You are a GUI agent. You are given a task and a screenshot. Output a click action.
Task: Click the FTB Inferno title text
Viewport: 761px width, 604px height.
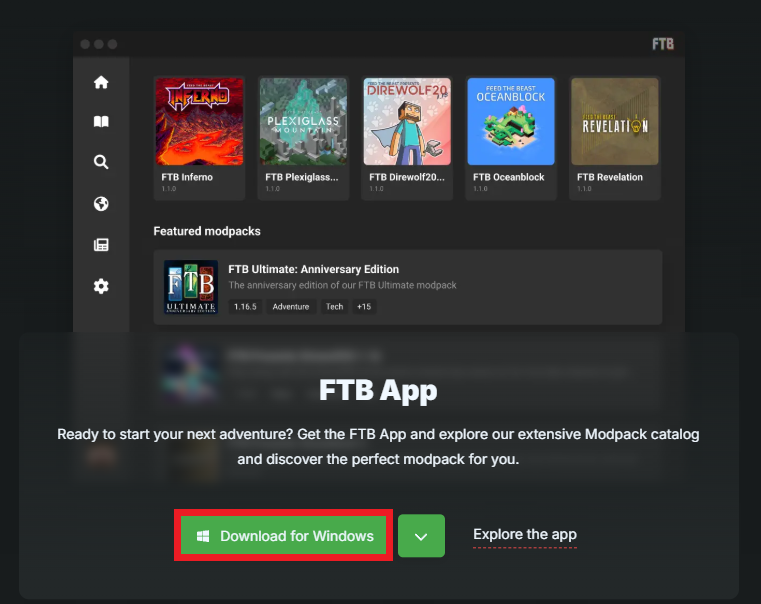(187, 177)
